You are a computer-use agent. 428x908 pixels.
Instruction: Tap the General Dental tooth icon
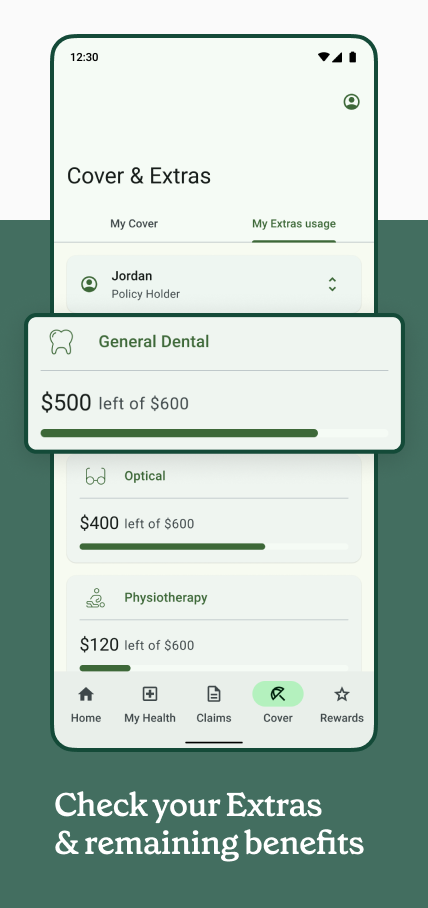(61, 342)
